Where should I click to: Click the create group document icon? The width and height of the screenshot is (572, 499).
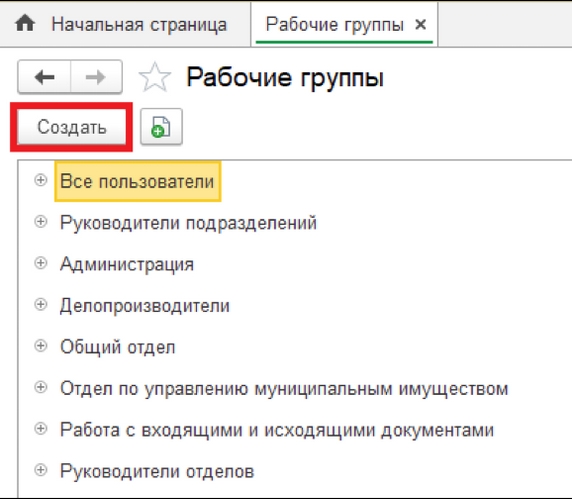[161, 127]
